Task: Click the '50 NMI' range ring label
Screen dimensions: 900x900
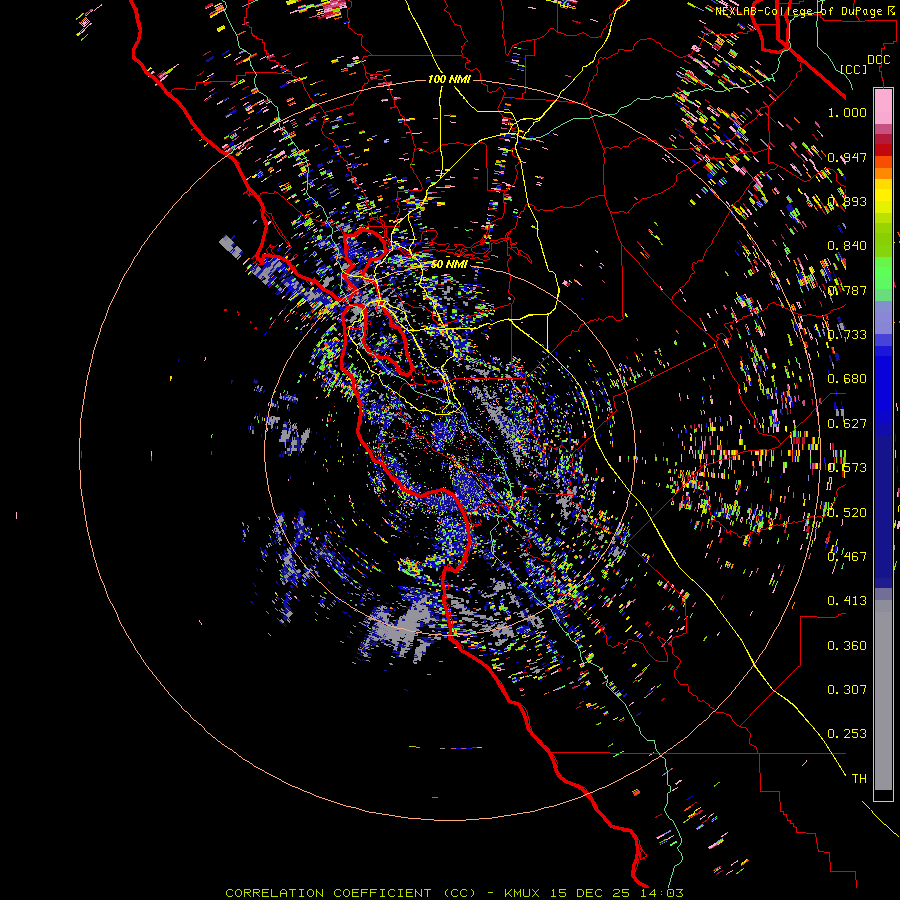Action: [449, 264]
